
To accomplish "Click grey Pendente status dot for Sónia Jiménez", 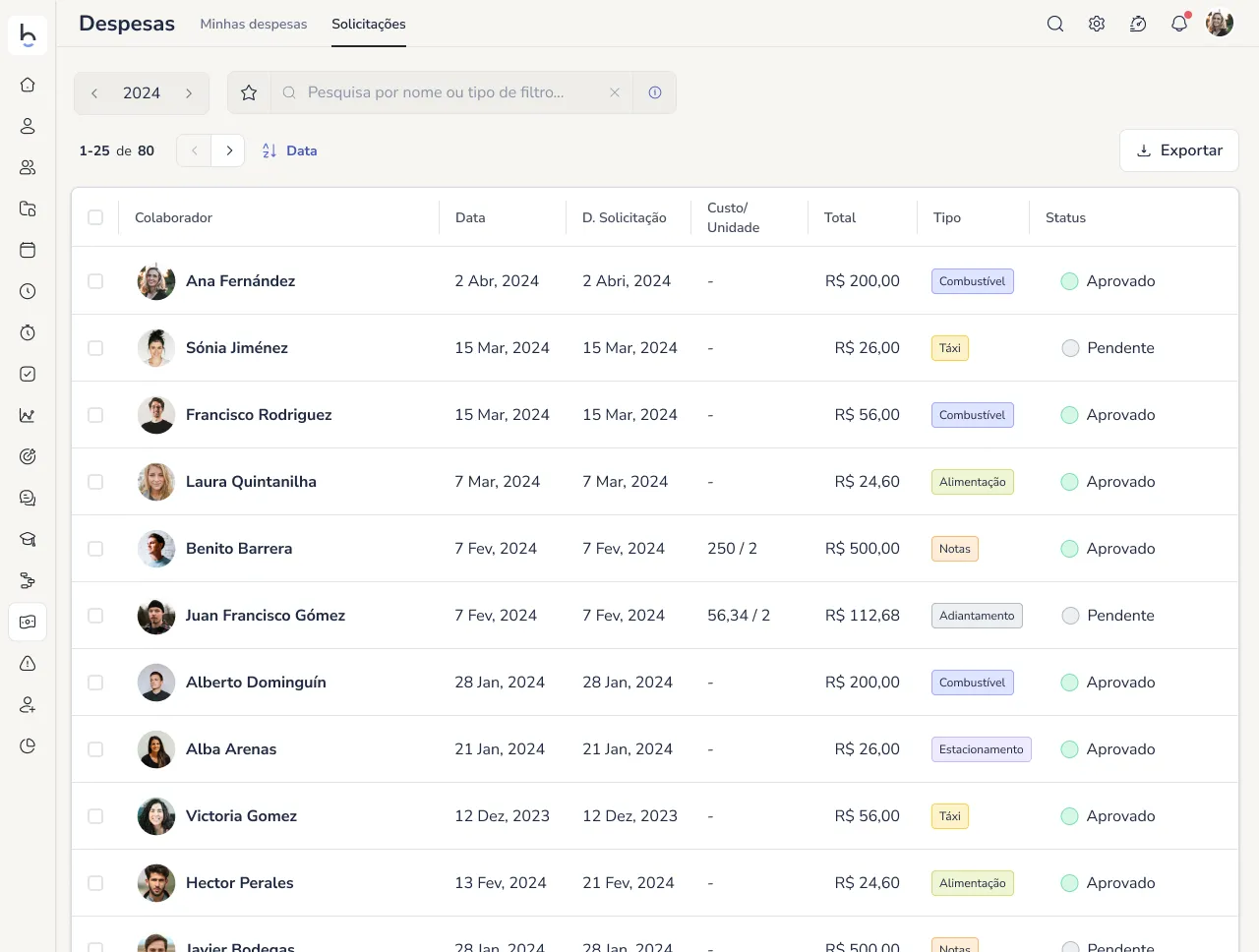I will (1071, 348).
